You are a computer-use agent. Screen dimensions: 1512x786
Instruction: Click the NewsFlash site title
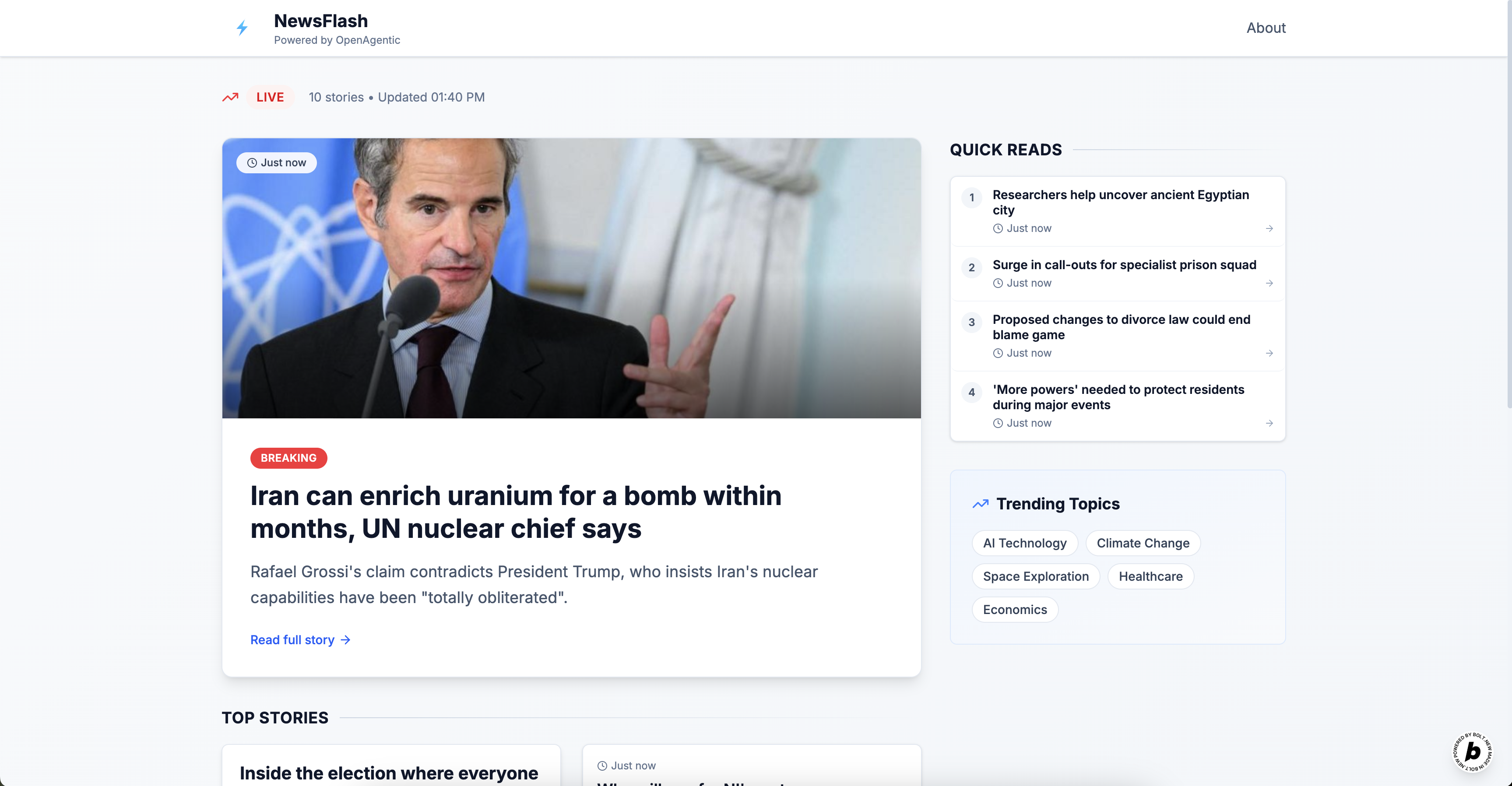(x=320, y=21)
